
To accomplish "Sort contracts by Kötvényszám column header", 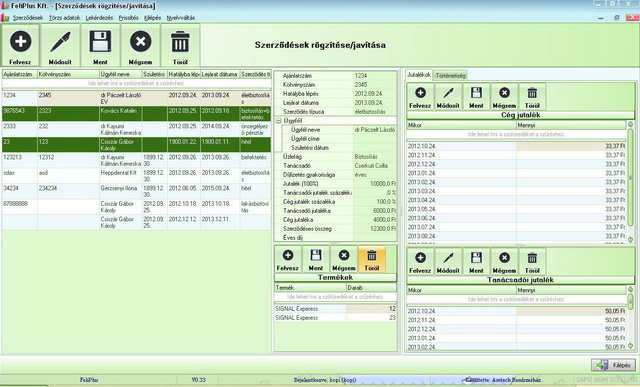I will [68, 74].
